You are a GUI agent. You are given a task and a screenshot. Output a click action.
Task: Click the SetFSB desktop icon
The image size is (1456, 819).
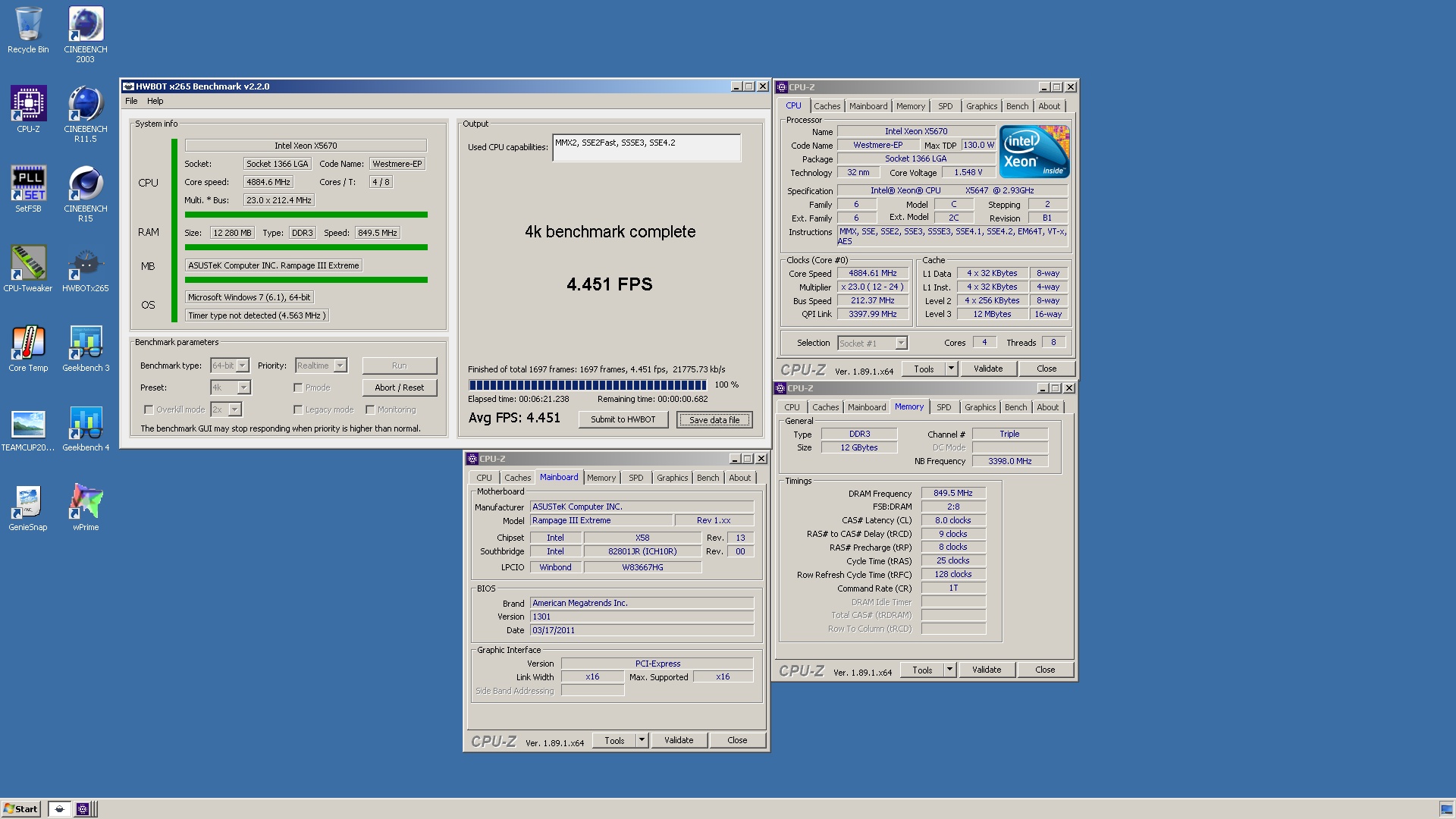(x=28, y=190)
